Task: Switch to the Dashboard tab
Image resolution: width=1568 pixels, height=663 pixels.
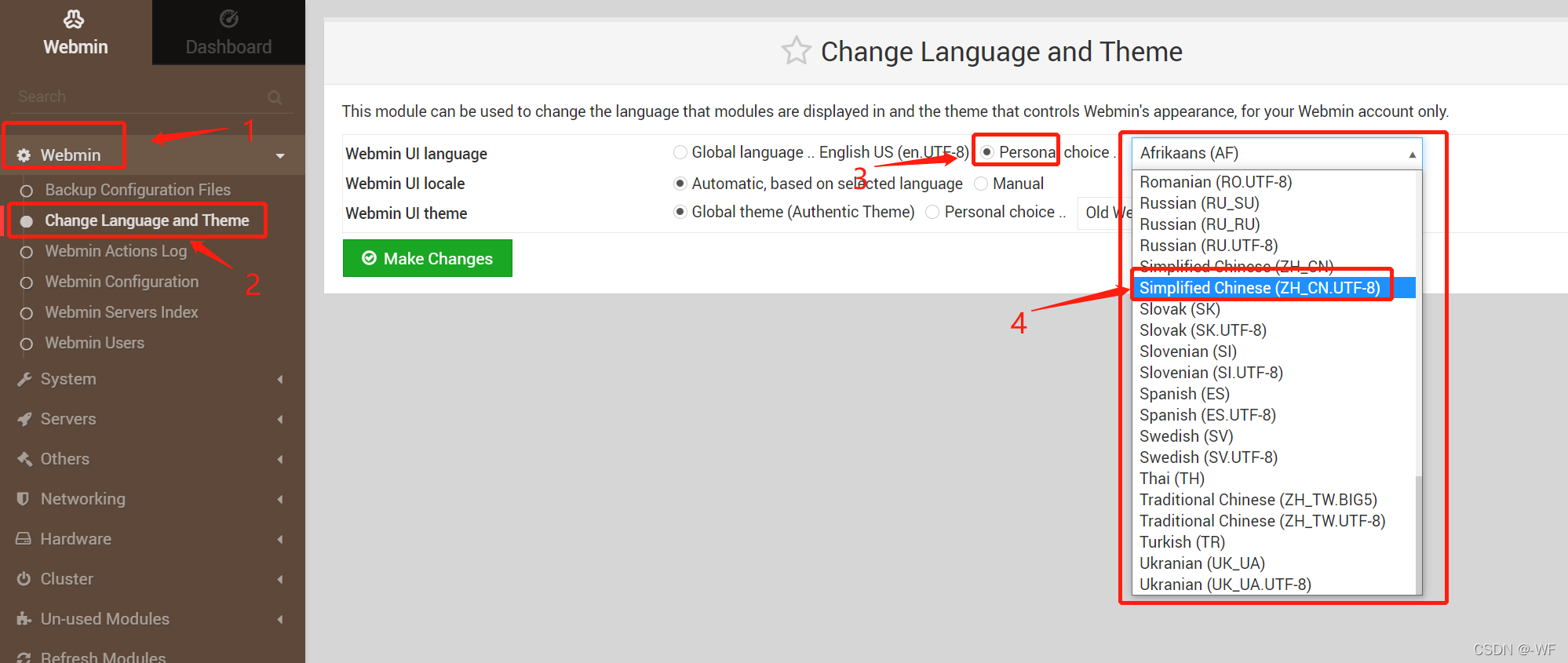Action: (x=228, y=32)
